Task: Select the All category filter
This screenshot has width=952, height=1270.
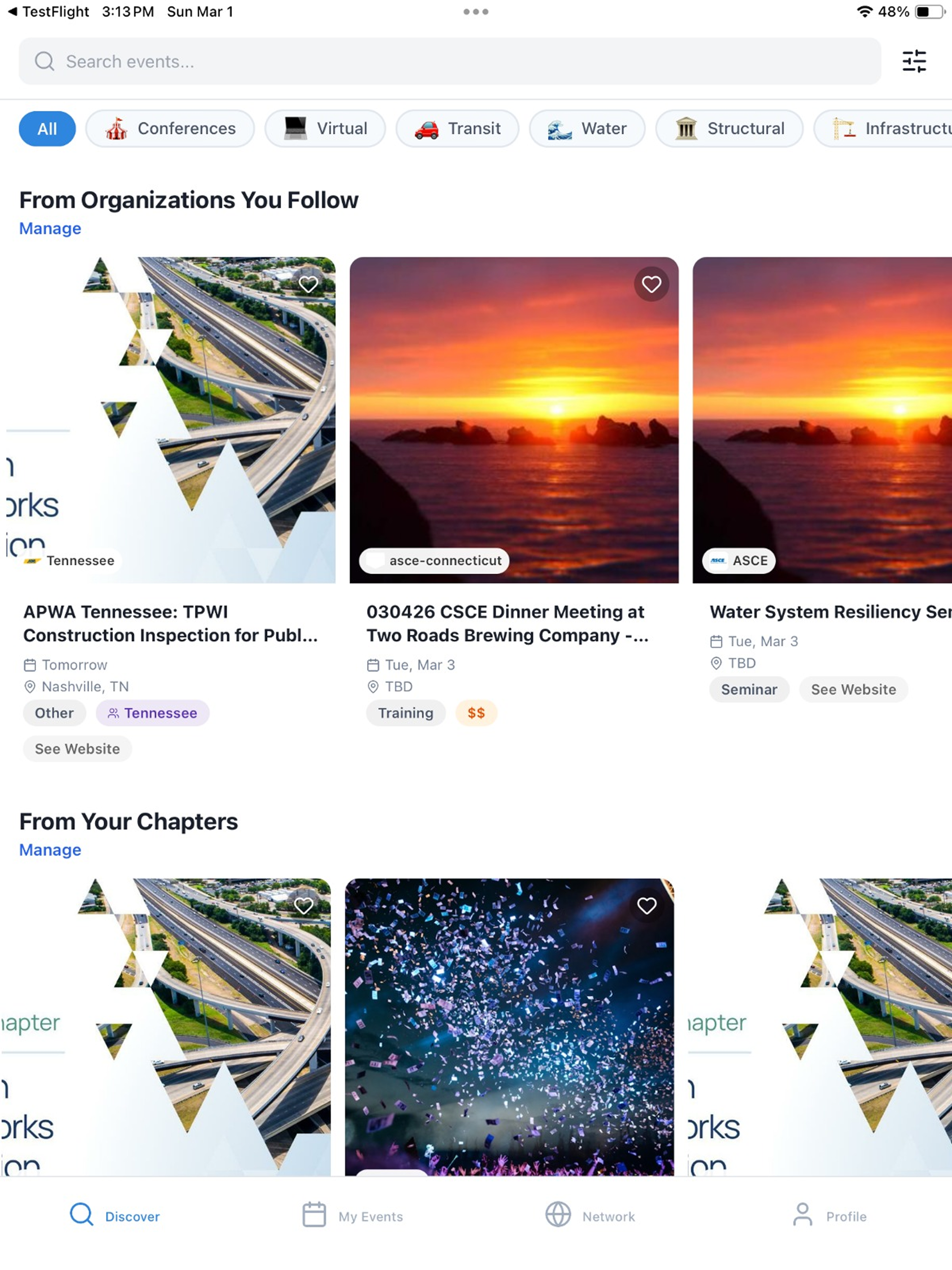Action: [x=47, y=129]
